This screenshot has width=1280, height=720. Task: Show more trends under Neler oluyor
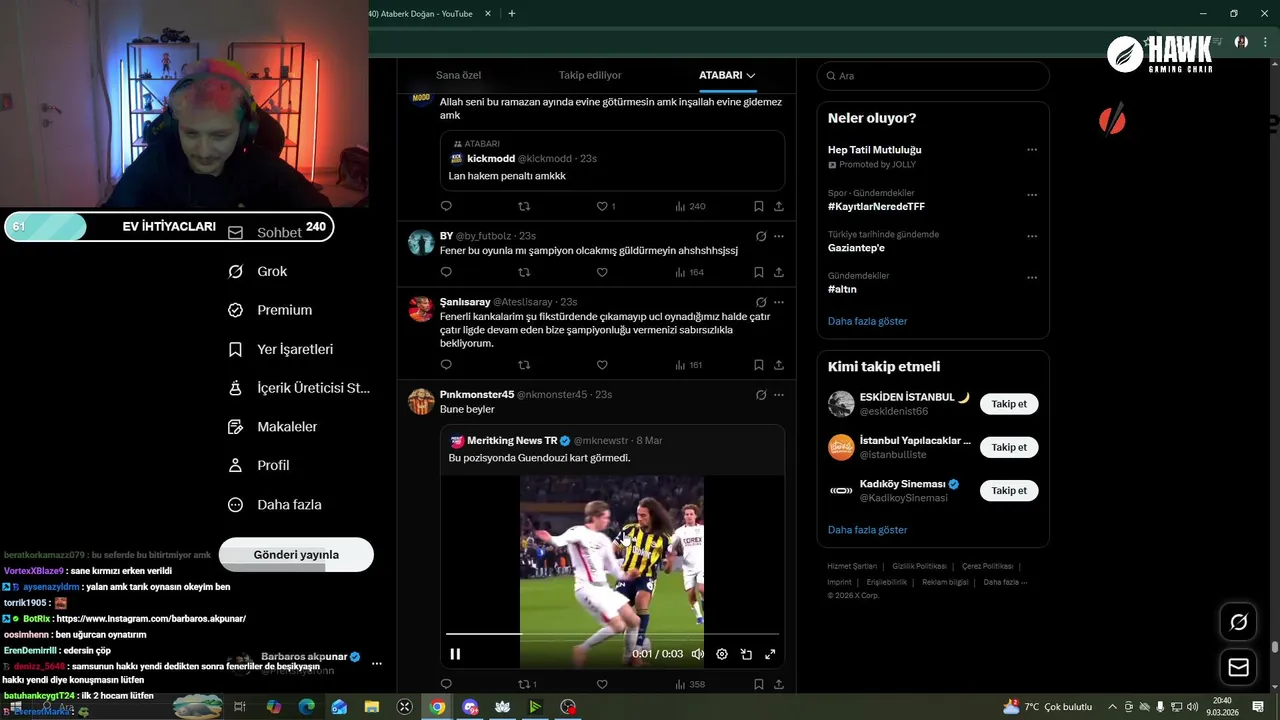(867, 321)
